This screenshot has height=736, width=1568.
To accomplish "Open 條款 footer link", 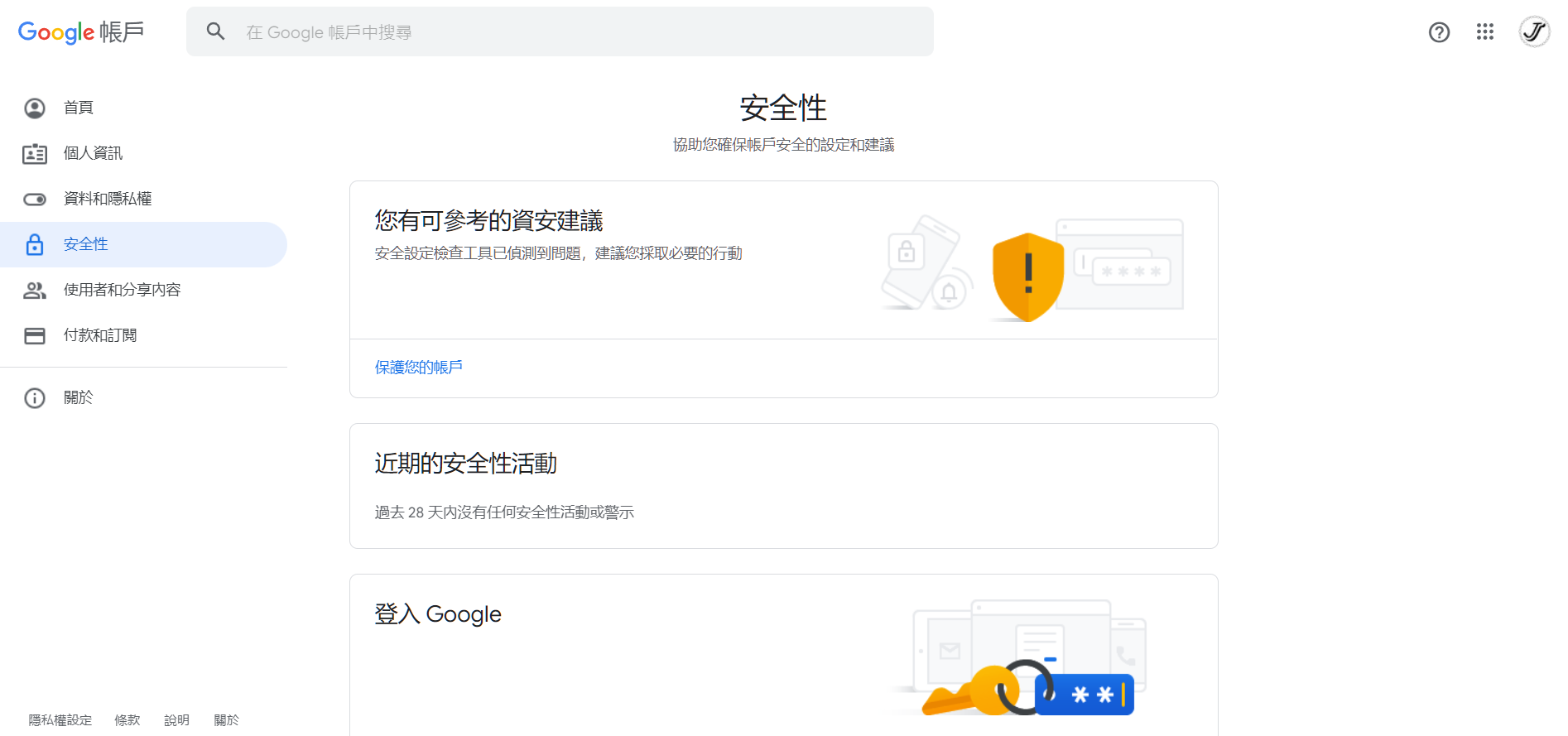I will pos(127,720).
